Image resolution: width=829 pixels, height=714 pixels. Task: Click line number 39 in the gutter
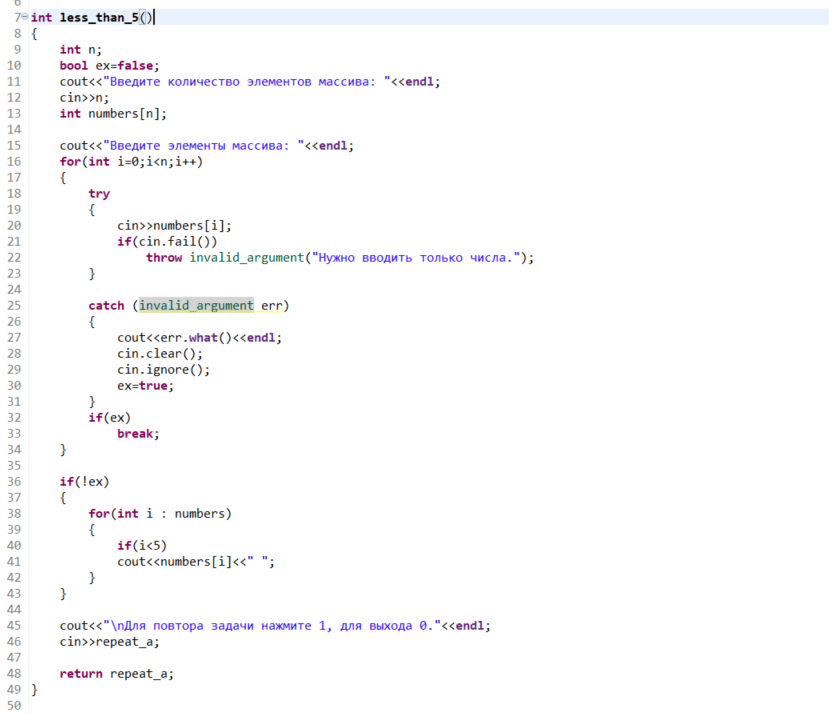[14, 529]
